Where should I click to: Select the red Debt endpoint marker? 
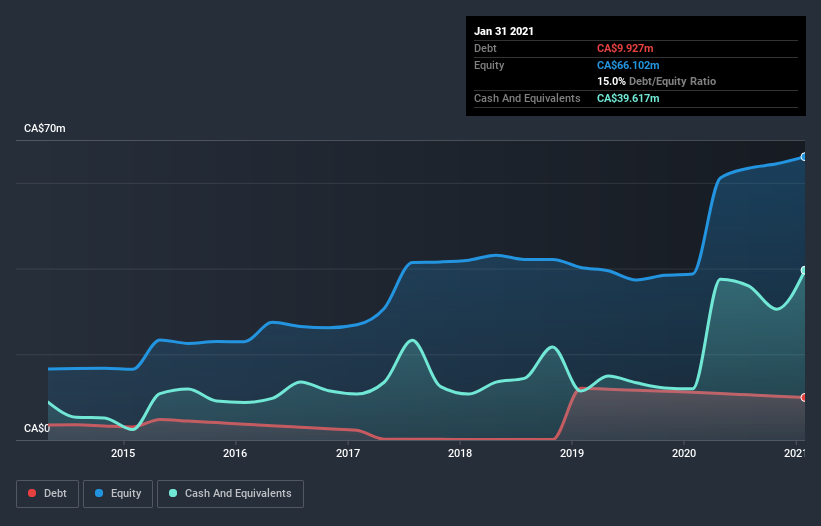tap(804, 398)
